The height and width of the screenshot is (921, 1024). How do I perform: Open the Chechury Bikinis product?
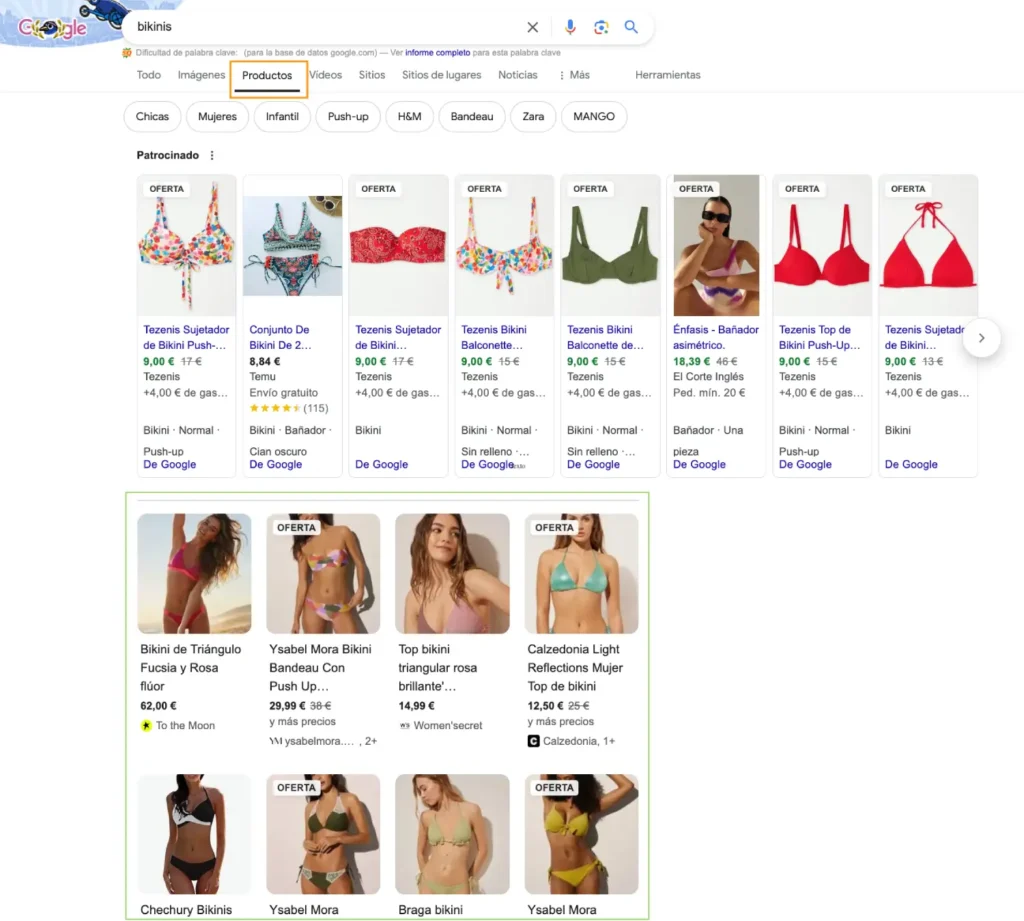tap(186, 910)
